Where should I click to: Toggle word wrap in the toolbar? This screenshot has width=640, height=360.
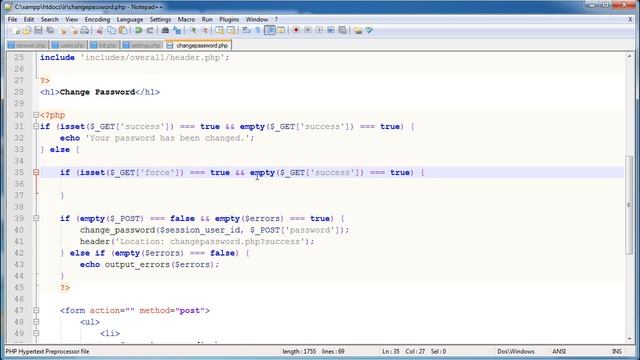point(246,30)
